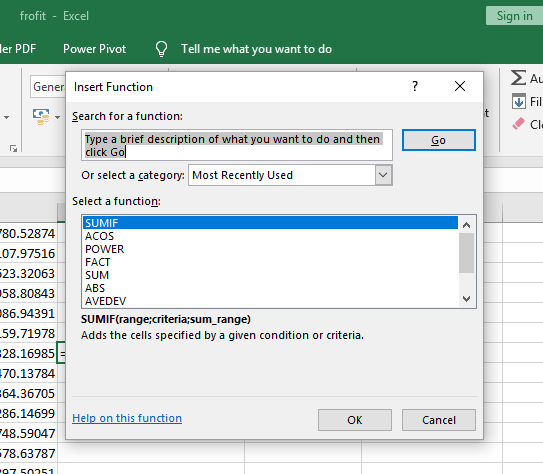The width and height of the screenshot is (543, 474).
Task: Select SUM in the function list
Action: point(270,275)
